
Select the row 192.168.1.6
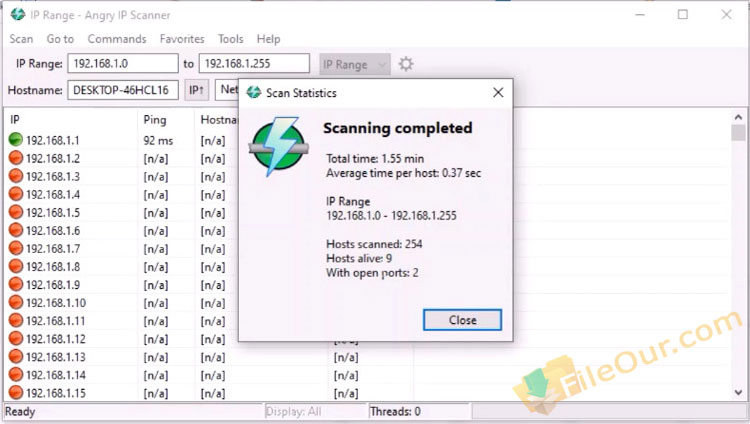(x=122, y=230)
